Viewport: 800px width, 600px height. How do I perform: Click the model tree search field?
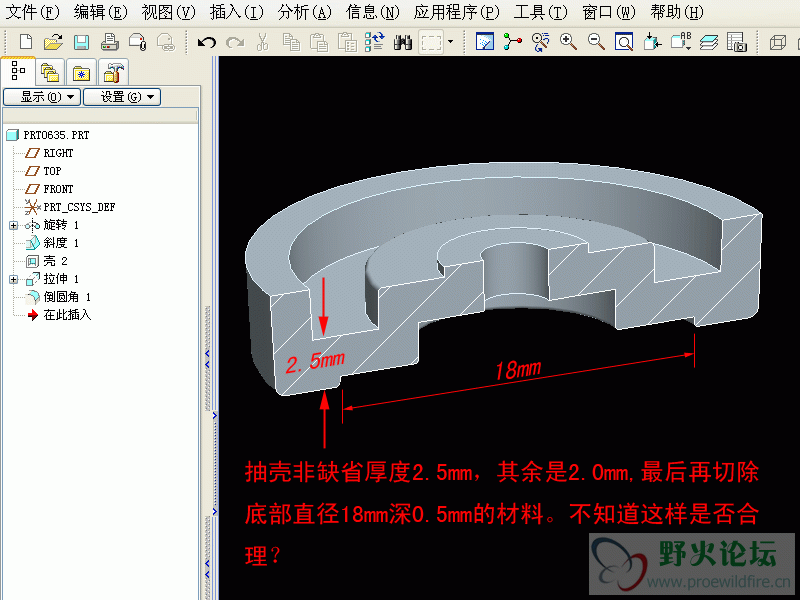point(100,116)
